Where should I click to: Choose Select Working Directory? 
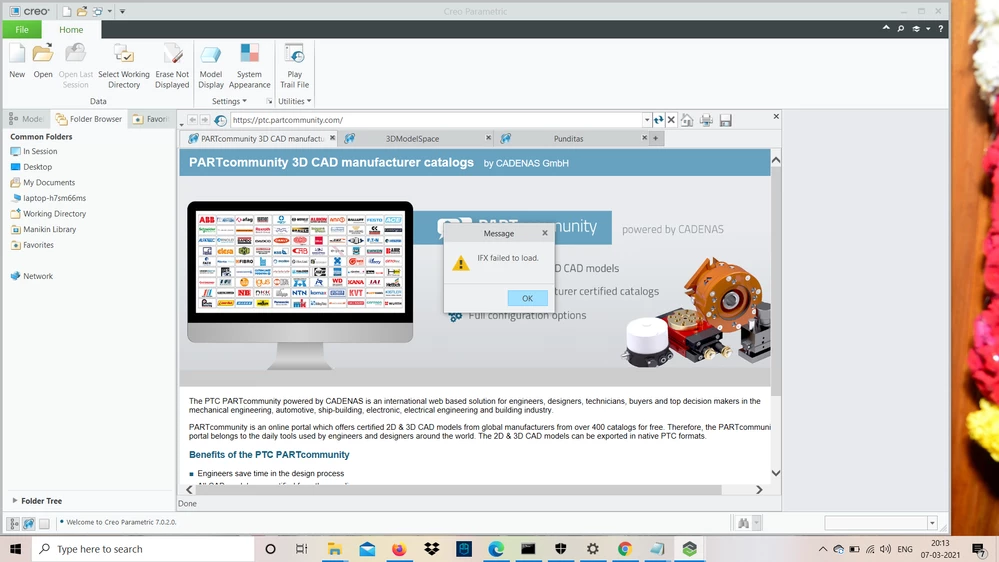click(x=124, y=66)
